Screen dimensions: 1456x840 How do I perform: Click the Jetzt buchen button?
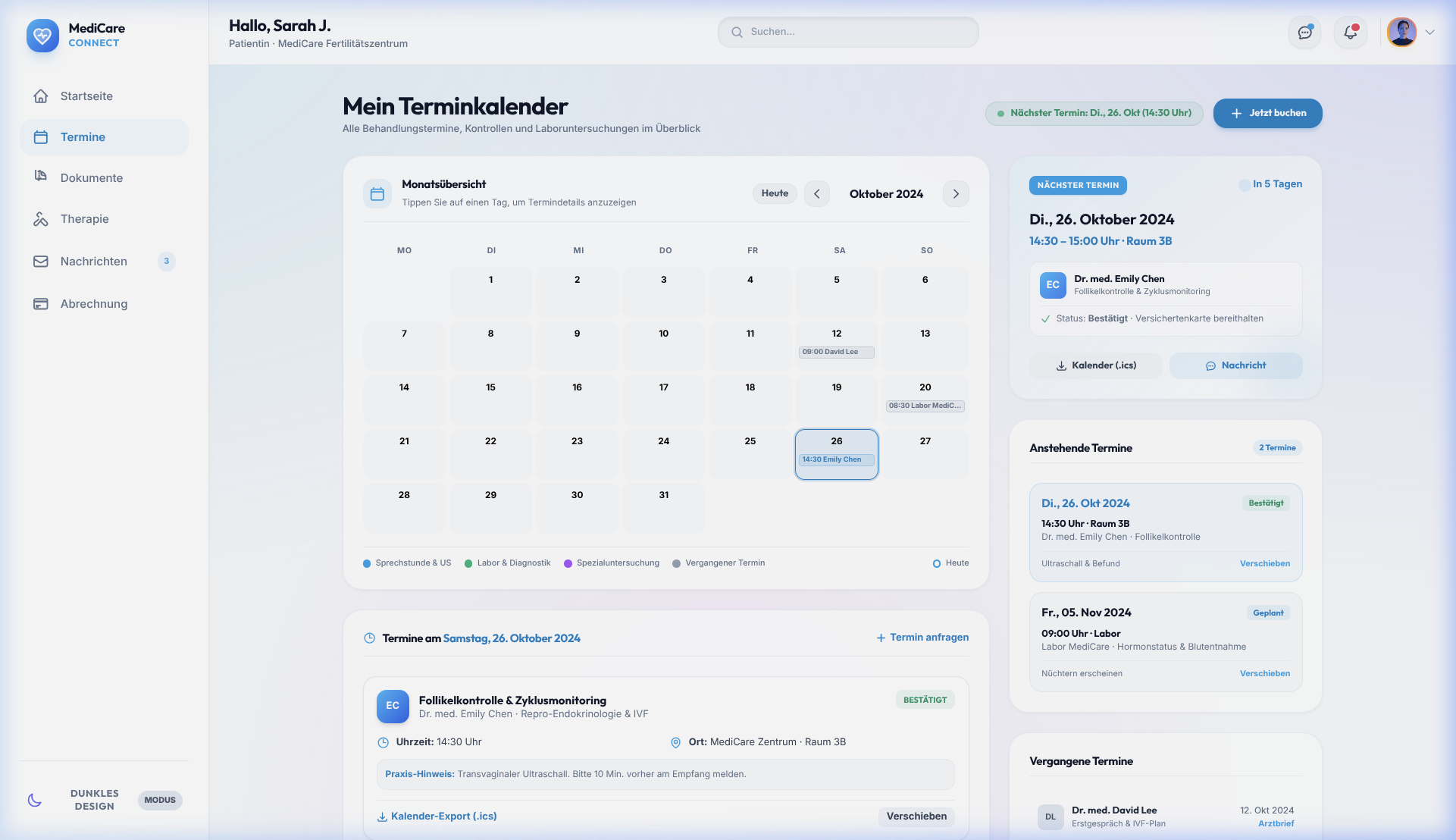(1268, 113)
